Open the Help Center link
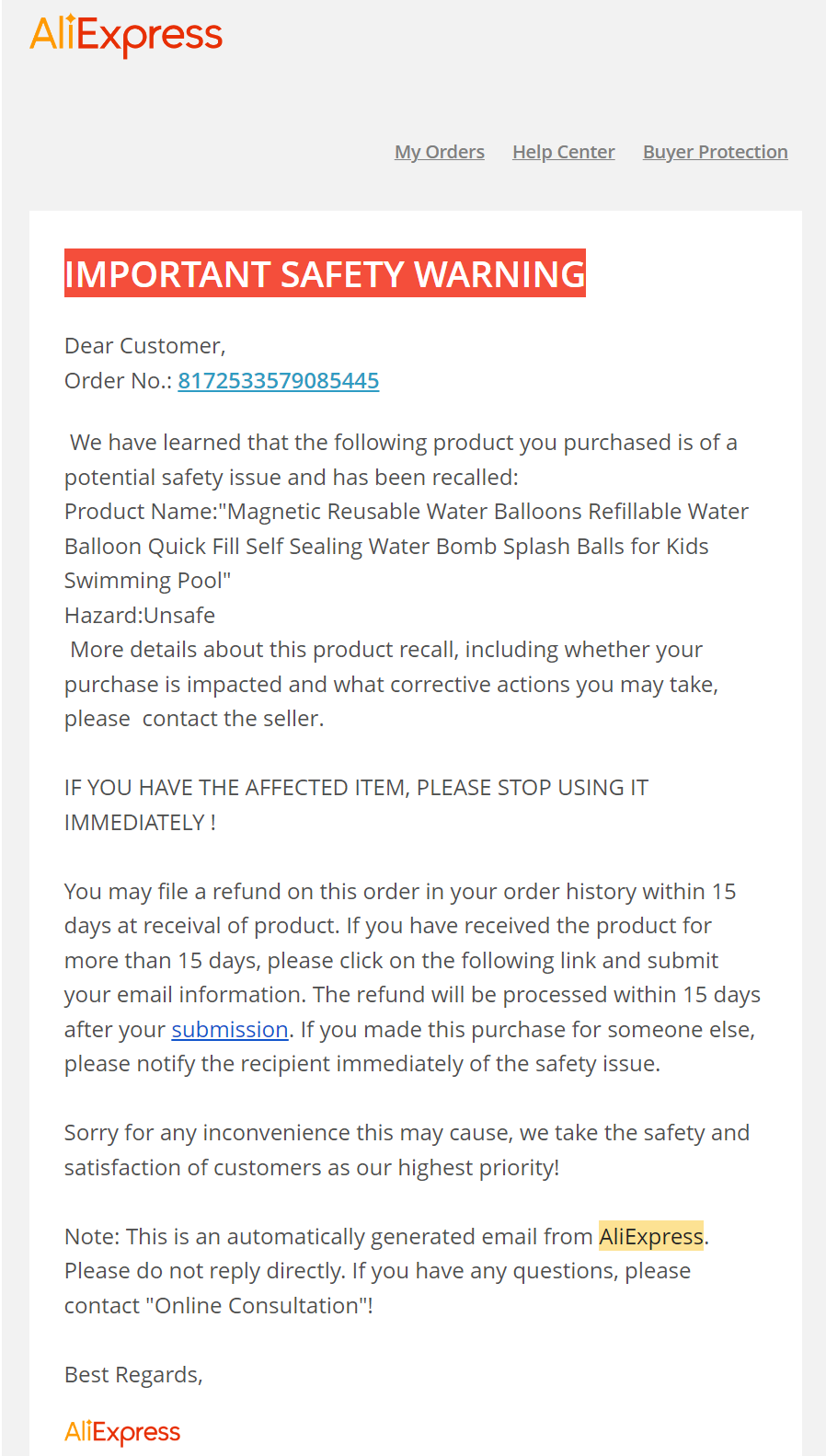The image size is (826, 1456). 564,152
